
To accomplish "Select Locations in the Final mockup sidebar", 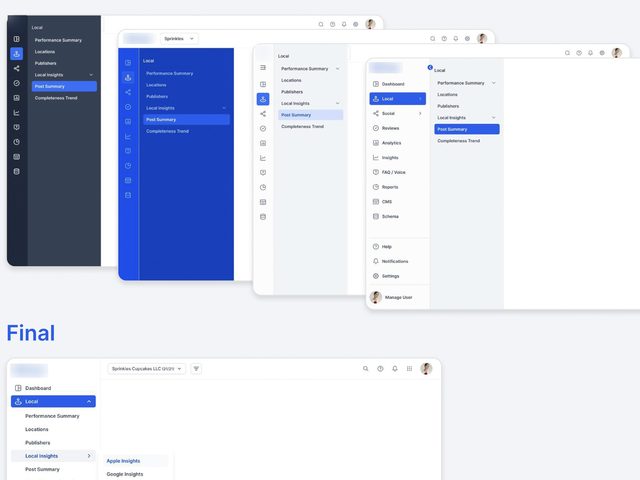I will (37, 429).
